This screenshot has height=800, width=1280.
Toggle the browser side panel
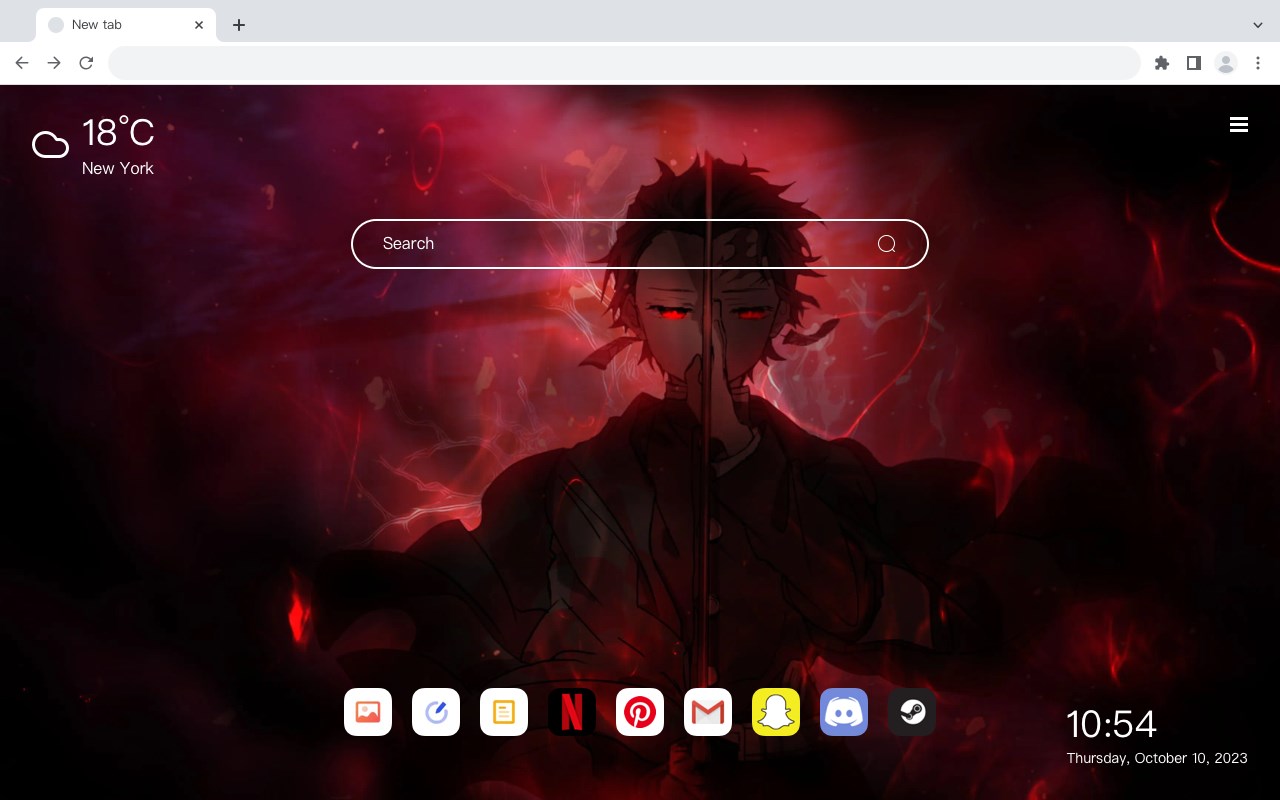coord(1193,63)
